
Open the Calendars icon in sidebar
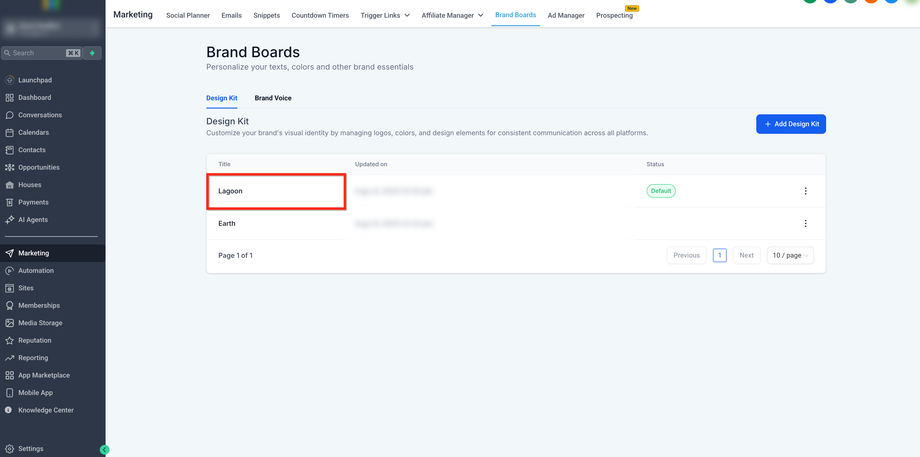point(10,132)
